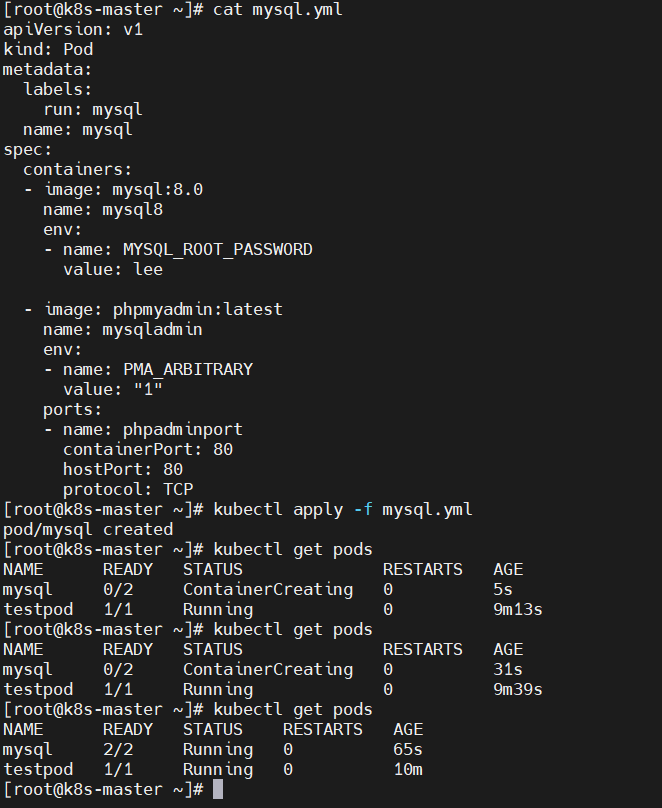Click the 'mysql:8.0' image value
Screen dimensions: 662x808
(x=158, y=190)
